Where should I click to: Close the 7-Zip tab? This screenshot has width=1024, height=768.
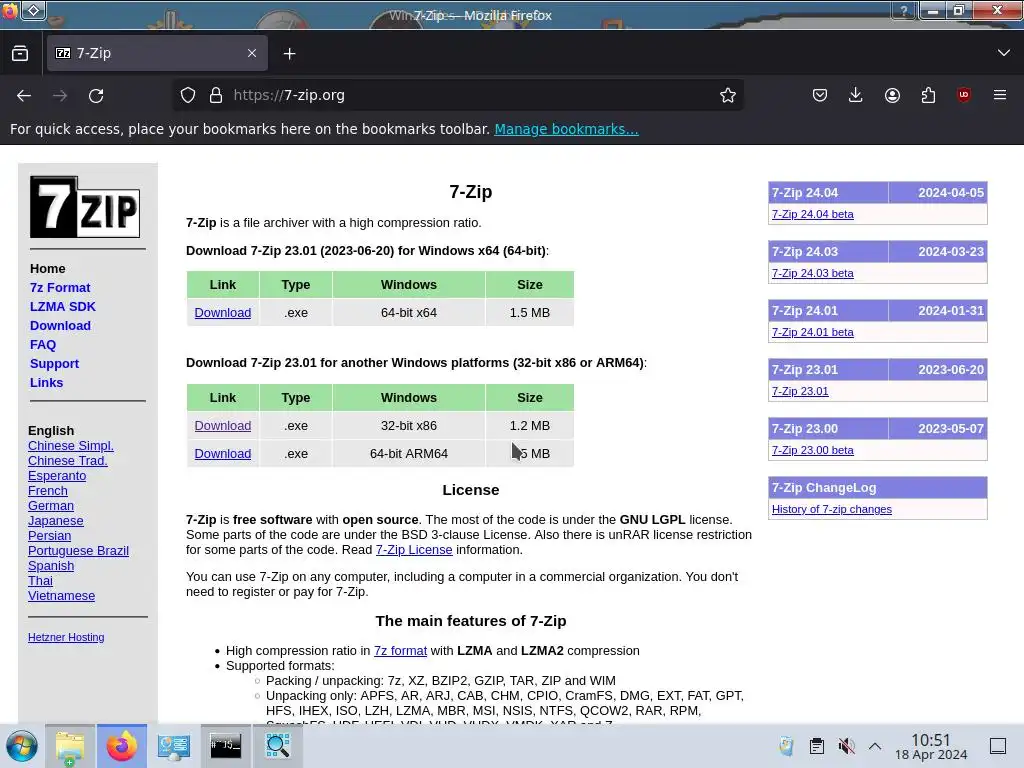click(x=252, y=54)
